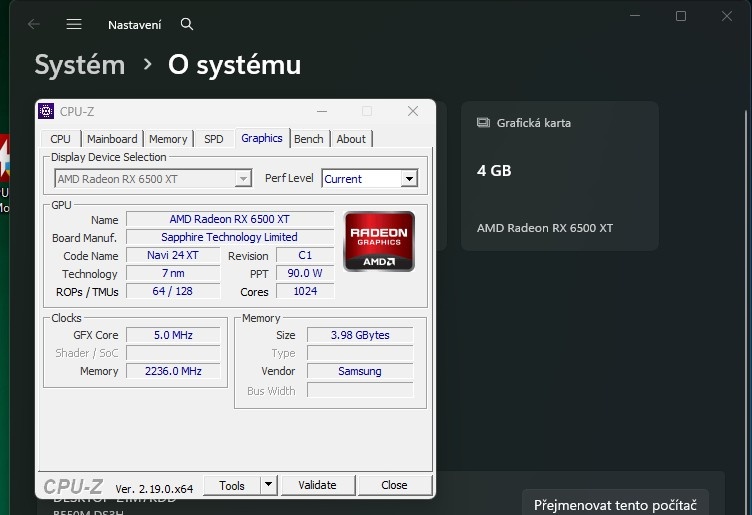Click the empty memory Type field
The height and width of the screenshot is (515, 752).
[360, 353]
